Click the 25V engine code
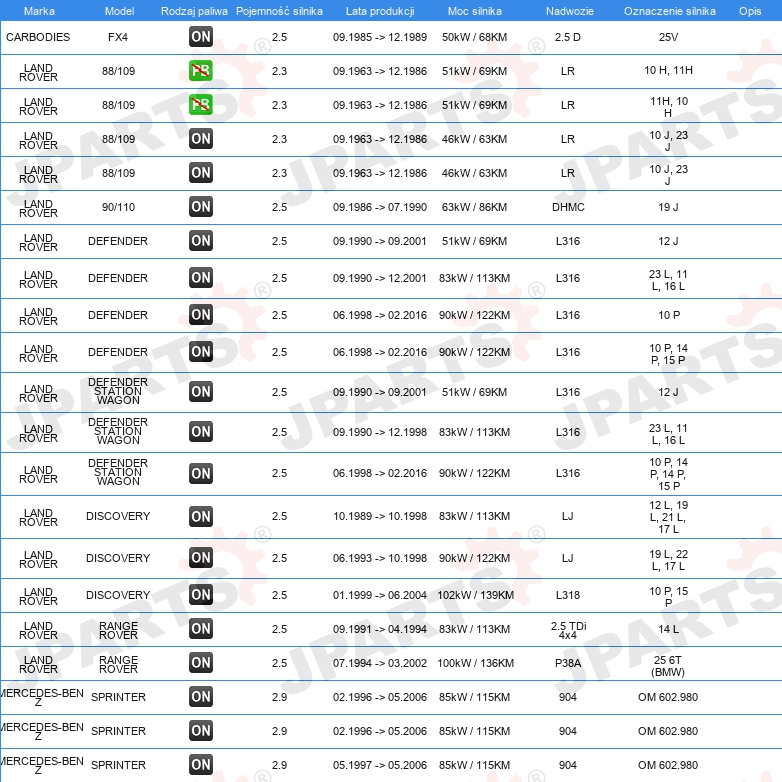Image resolution: width=782 pixels, height=782 pixels. (x=668, y=37)
